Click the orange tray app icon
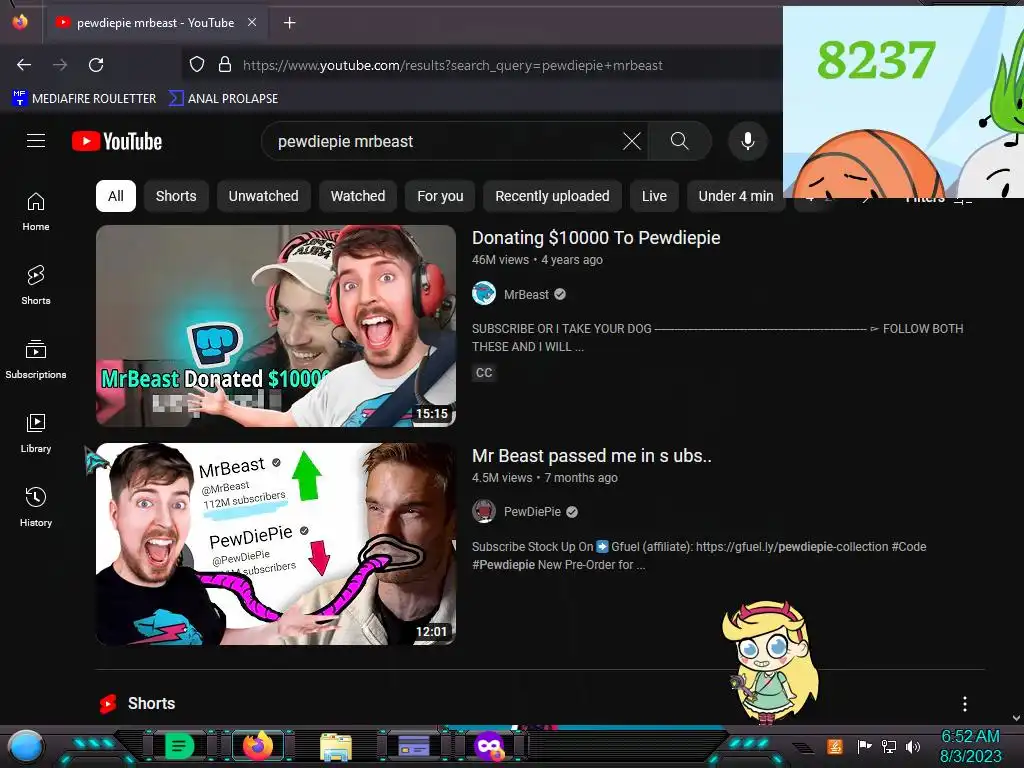 835,746
